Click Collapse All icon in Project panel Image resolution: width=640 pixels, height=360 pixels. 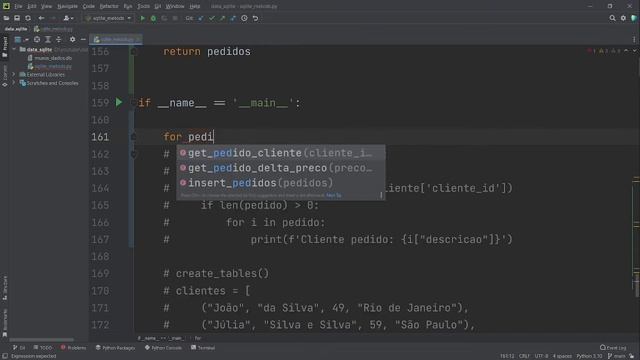pyautogui.click(x=58, y=40)
